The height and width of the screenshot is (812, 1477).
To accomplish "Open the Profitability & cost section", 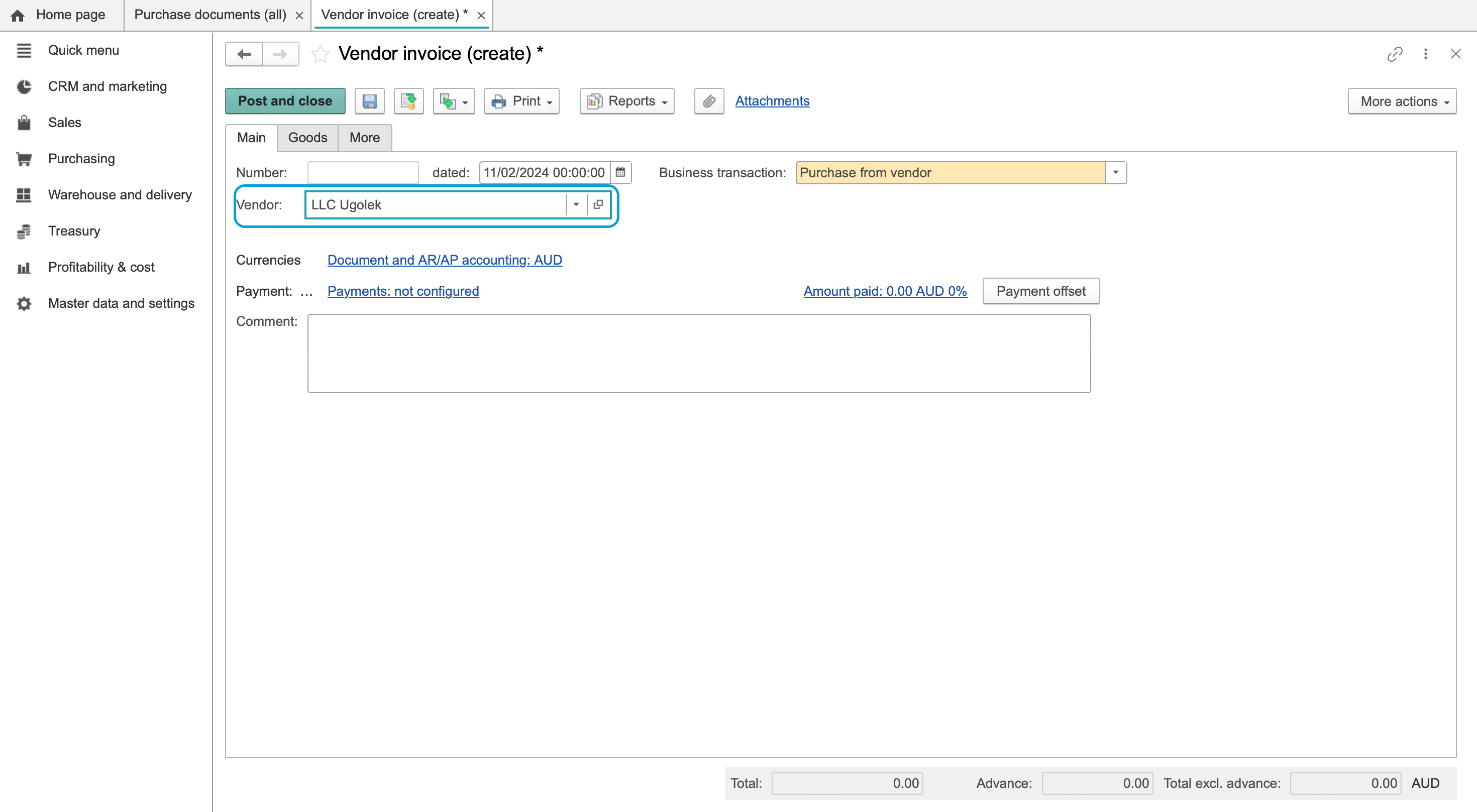I will (x=101, y=267).
